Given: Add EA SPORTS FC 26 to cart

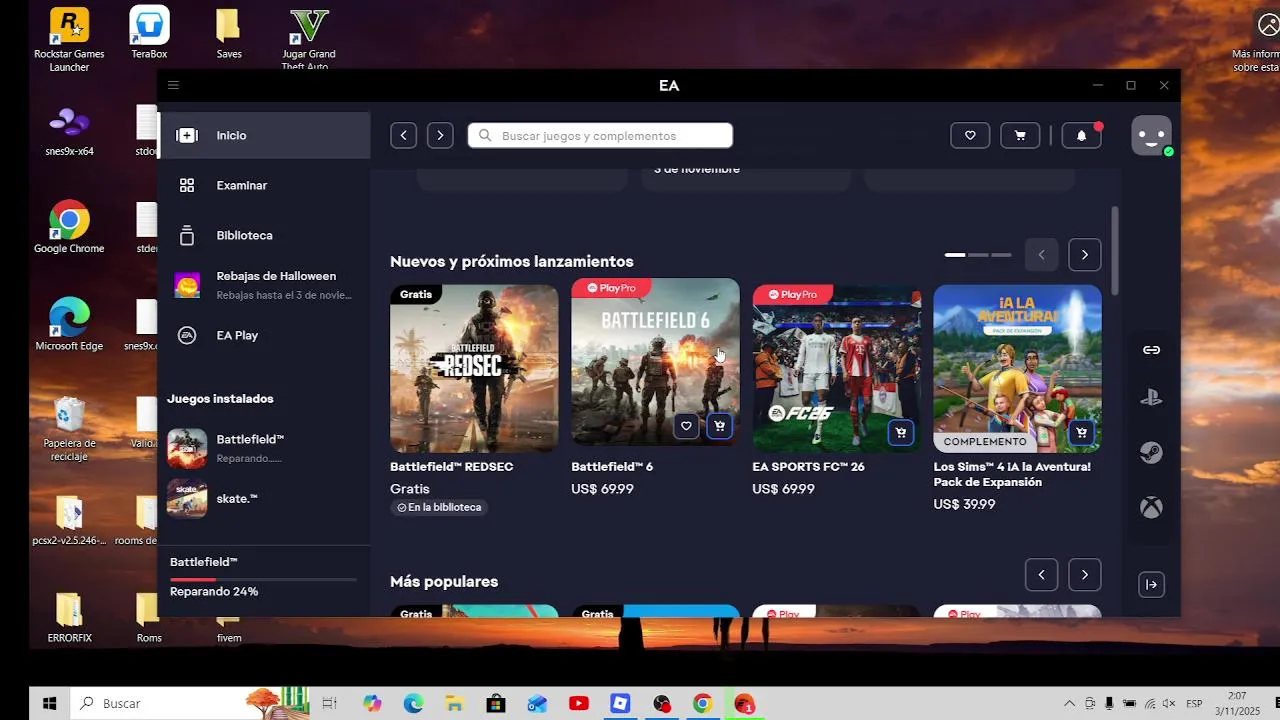Looking at the screenshot, I should click(900, 433).
